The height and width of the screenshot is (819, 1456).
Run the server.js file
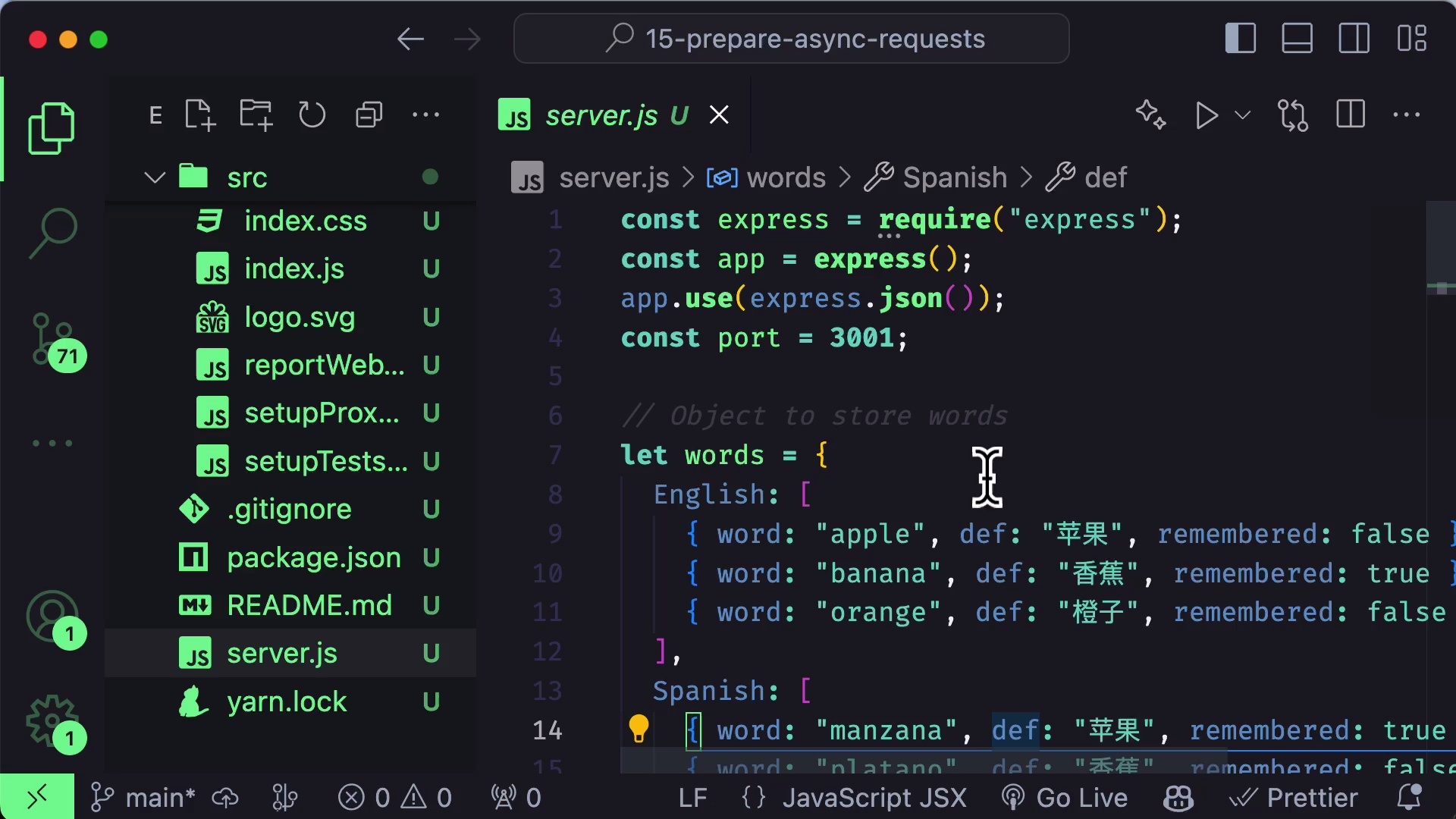[1207, 115]
